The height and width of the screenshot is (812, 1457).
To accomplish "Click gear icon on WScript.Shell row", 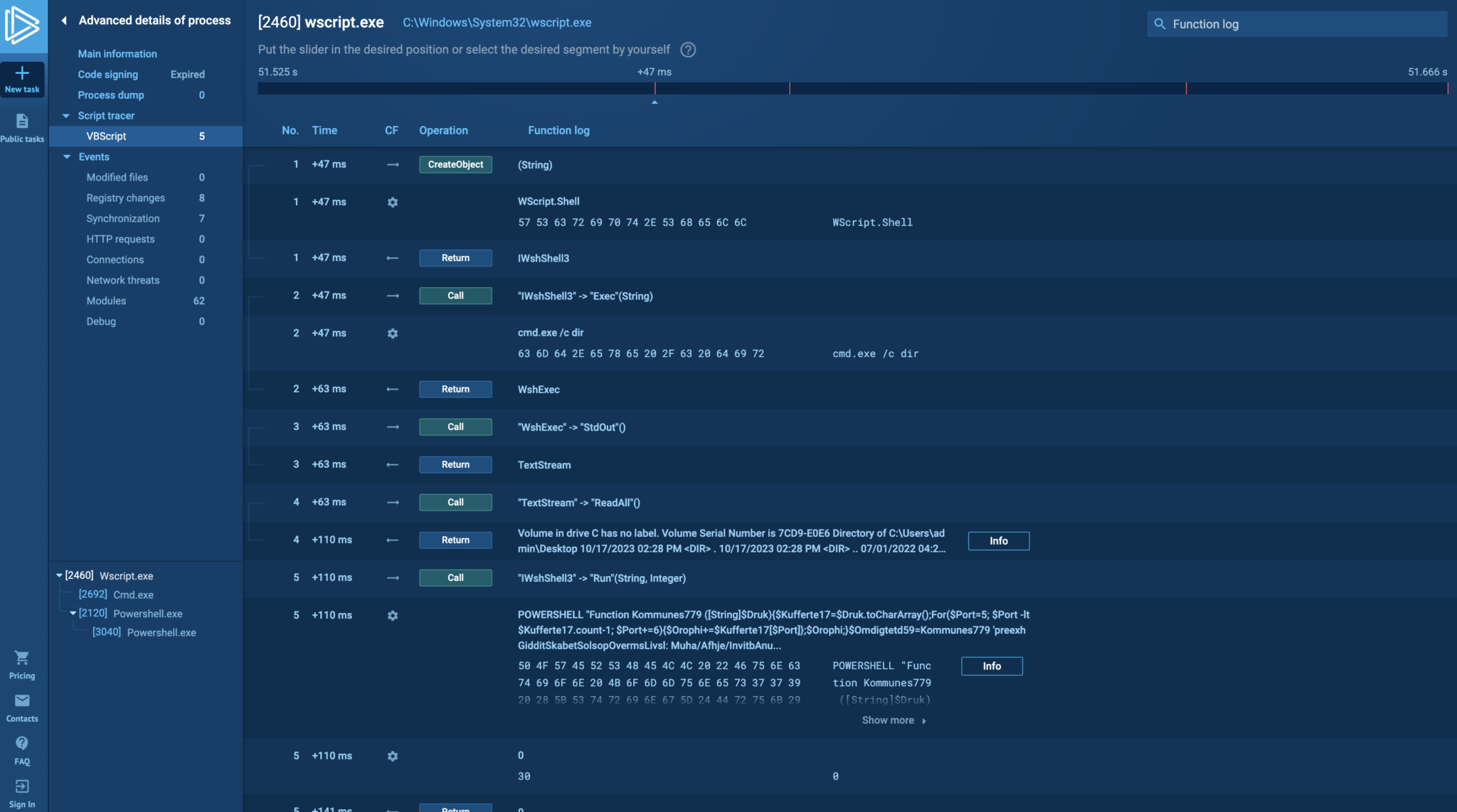I will coord(393,203).
